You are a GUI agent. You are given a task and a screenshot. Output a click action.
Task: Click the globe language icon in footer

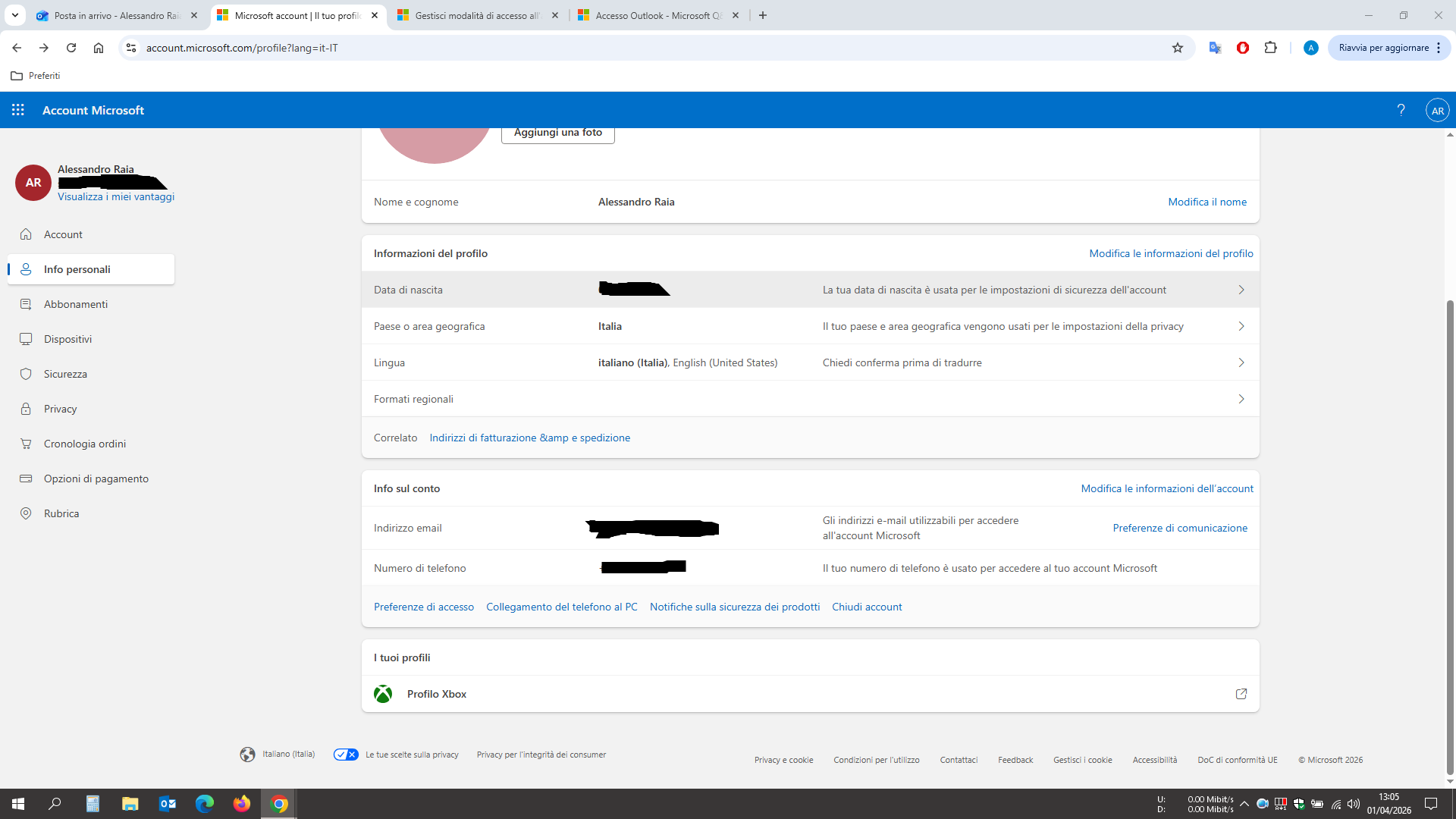pyautogui.click(x=247, y=755)
